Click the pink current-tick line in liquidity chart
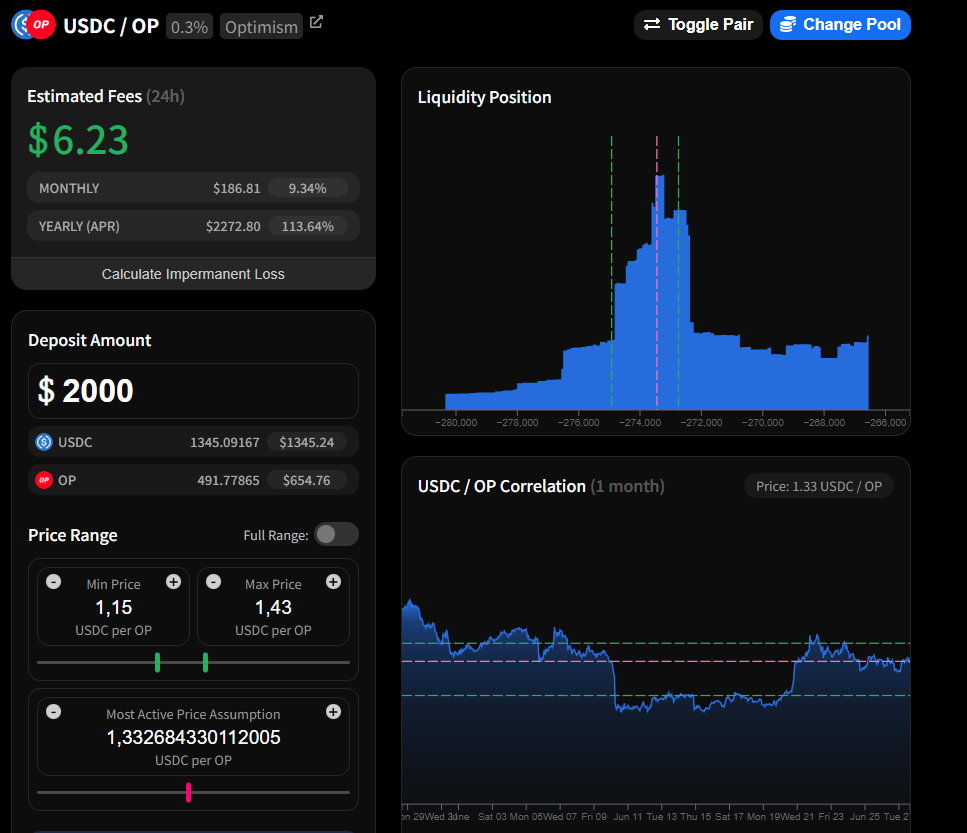Screen dimensions: 967x833 click(657, 271)
